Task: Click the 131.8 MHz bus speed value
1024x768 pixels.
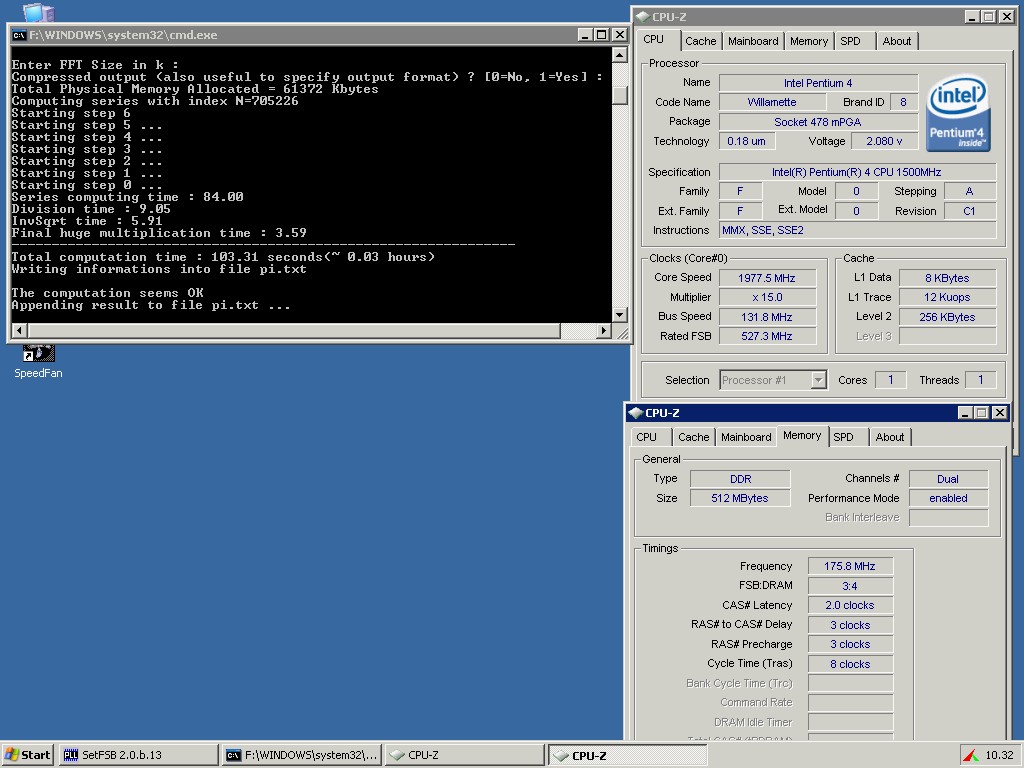Action: click(767, 317)
